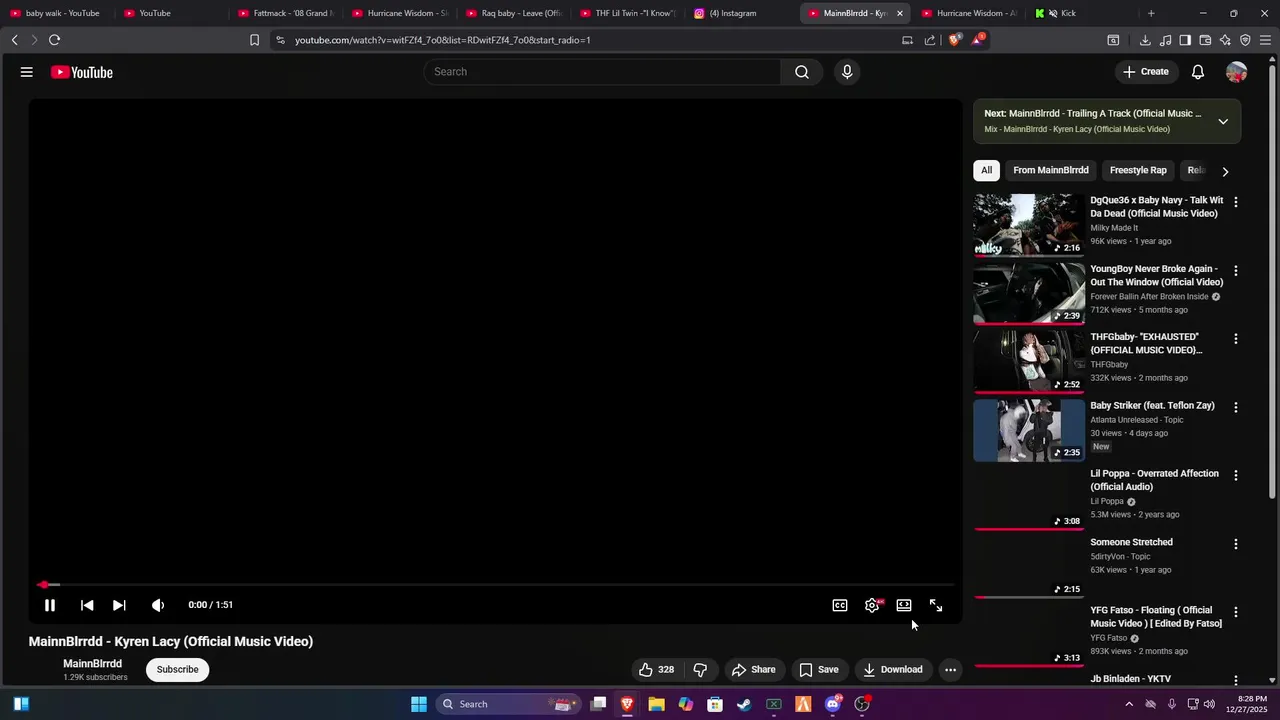This screenshot has width=1280, height=720.
Task: Open Windows Start menu
Action: click(x=419, y=704)
